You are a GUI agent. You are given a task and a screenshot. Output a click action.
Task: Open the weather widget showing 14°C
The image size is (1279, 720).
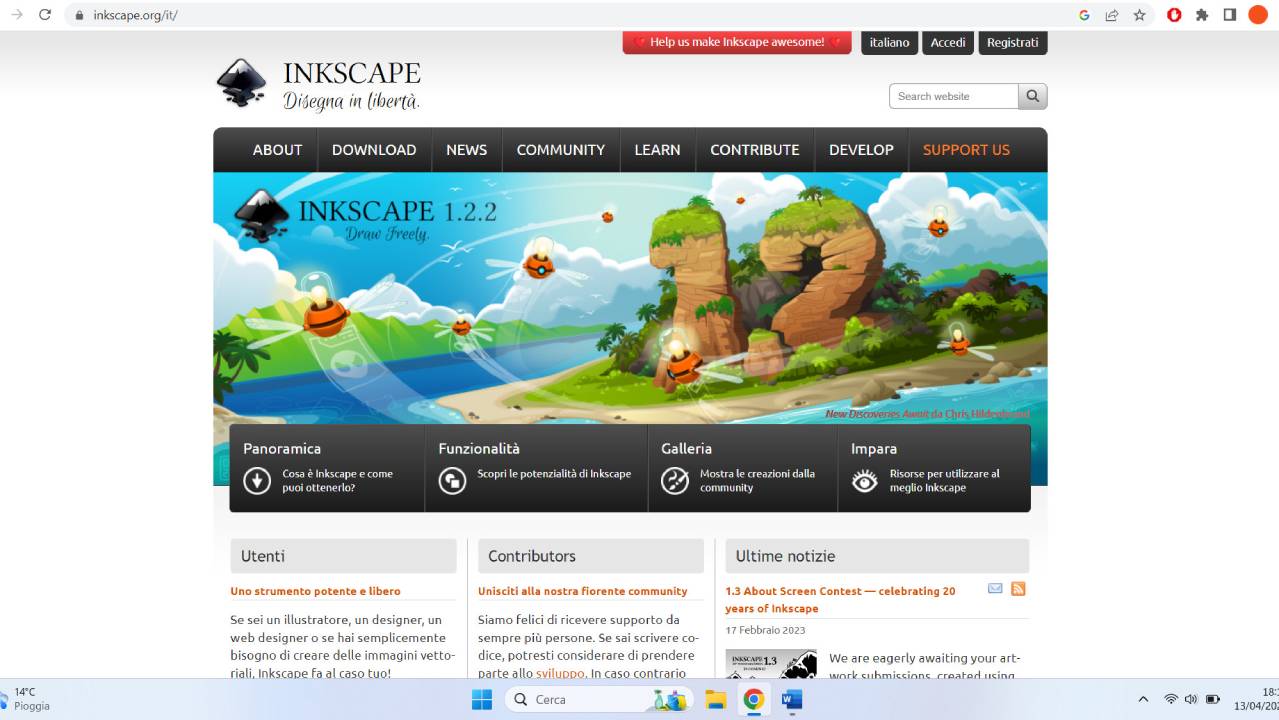(27, 699)
